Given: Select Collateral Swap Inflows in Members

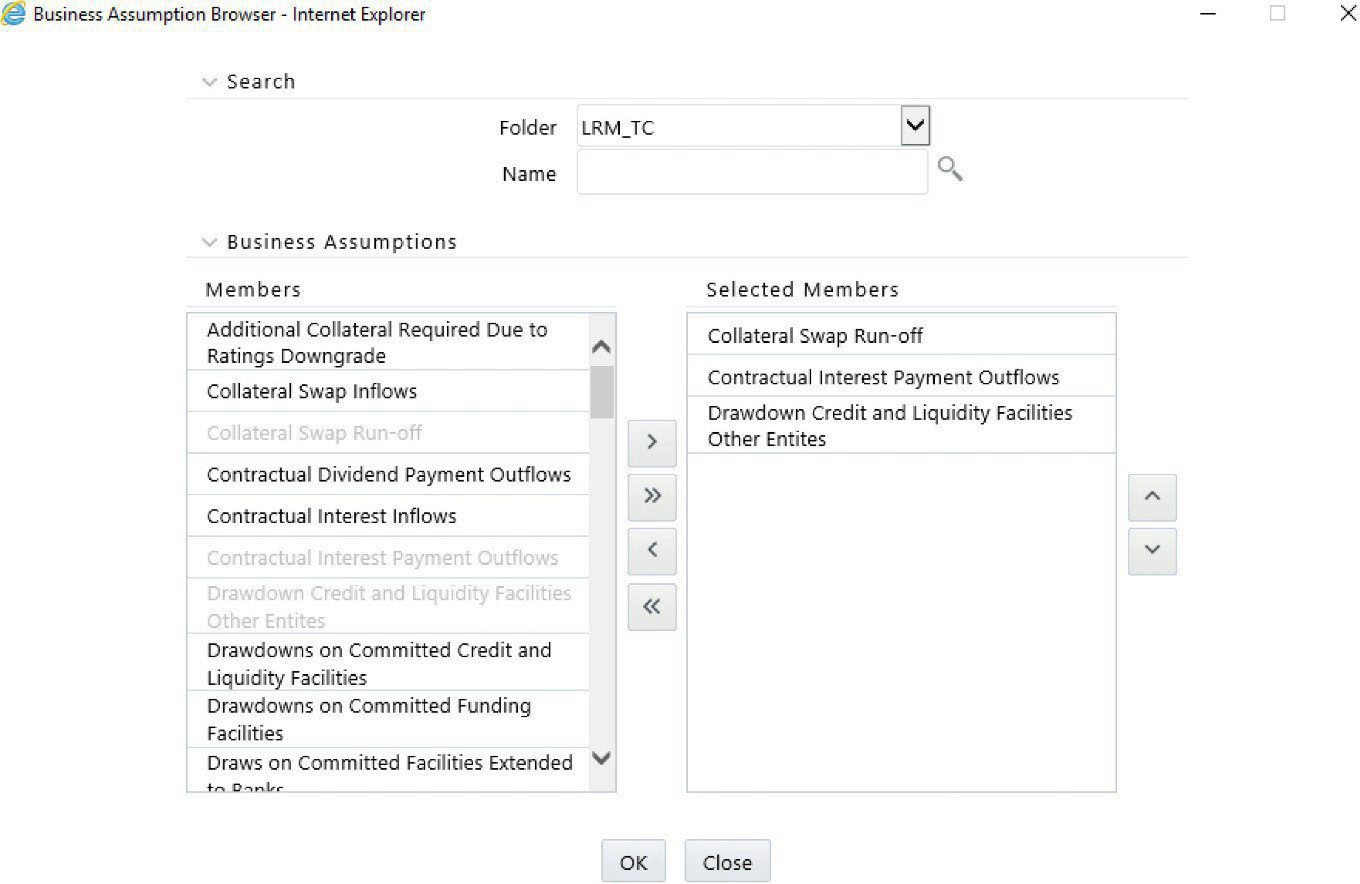Looking at the screenshot, I should pos(388,391).
